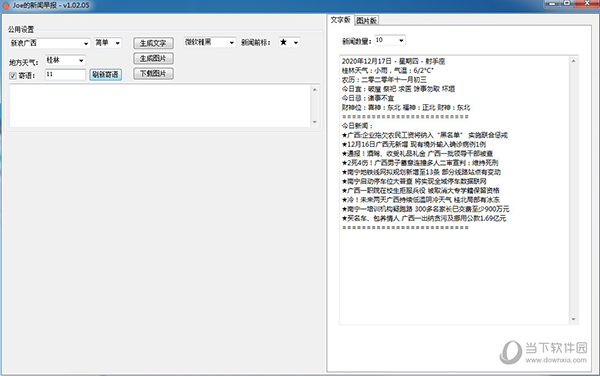Switch to the 文字版 tab

point(340,20)
